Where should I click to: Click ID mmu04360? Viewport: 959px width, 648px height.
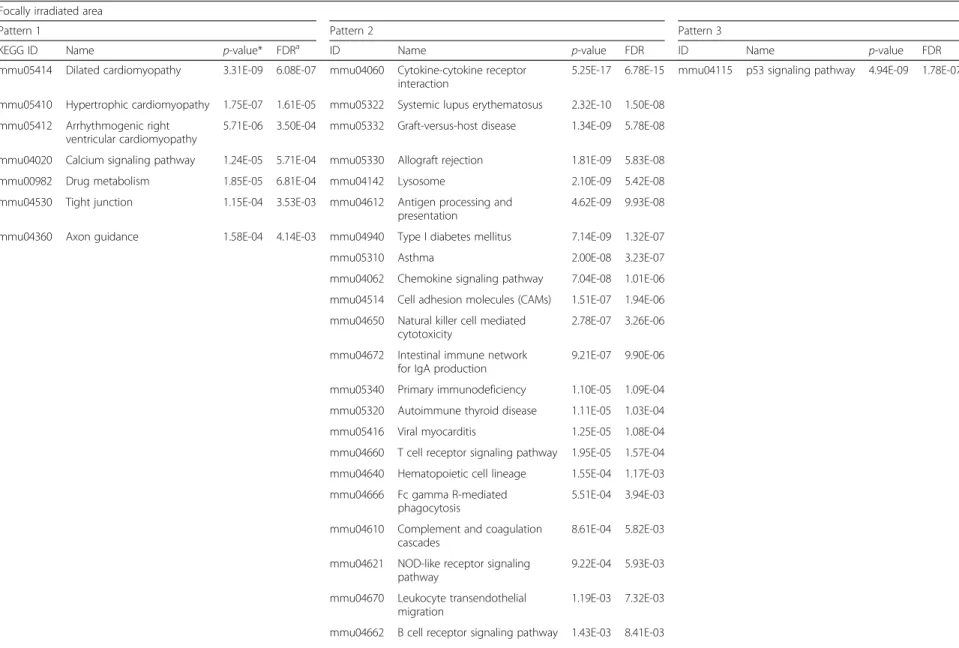(x=26, y=237)
